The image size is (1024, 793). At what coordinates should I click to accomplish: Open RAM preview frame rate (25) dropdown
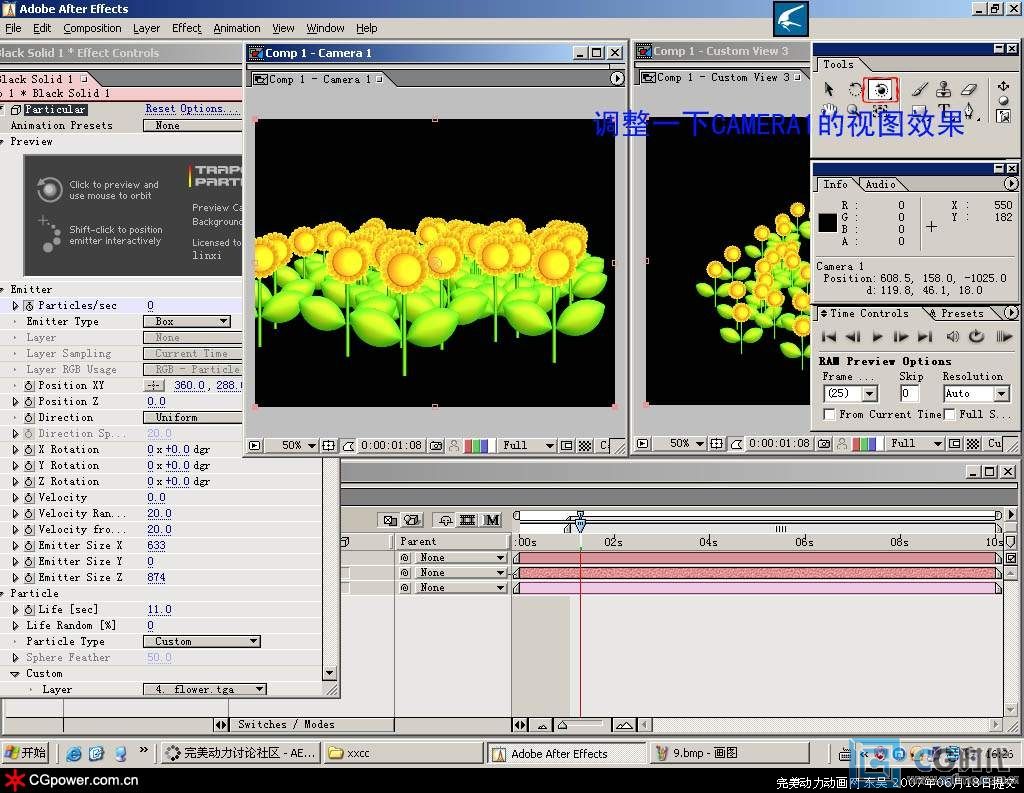pos(851,393)
